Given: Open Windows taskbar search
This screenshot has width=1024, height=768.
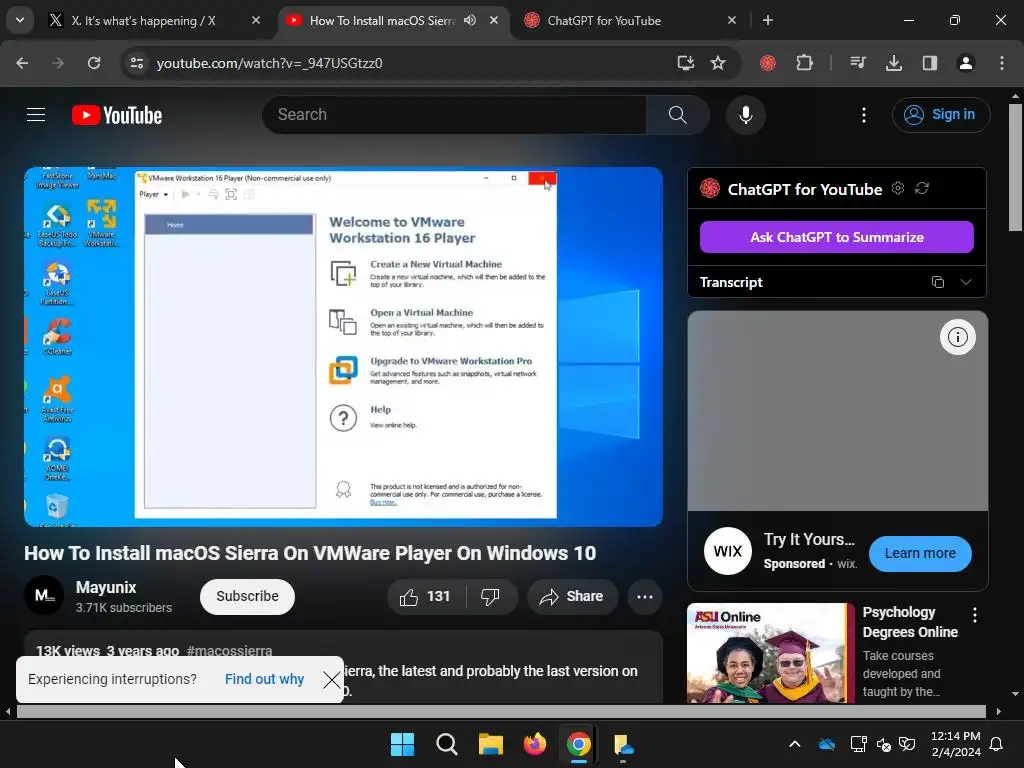Looking at the screenshot, I should click(447, 744).
